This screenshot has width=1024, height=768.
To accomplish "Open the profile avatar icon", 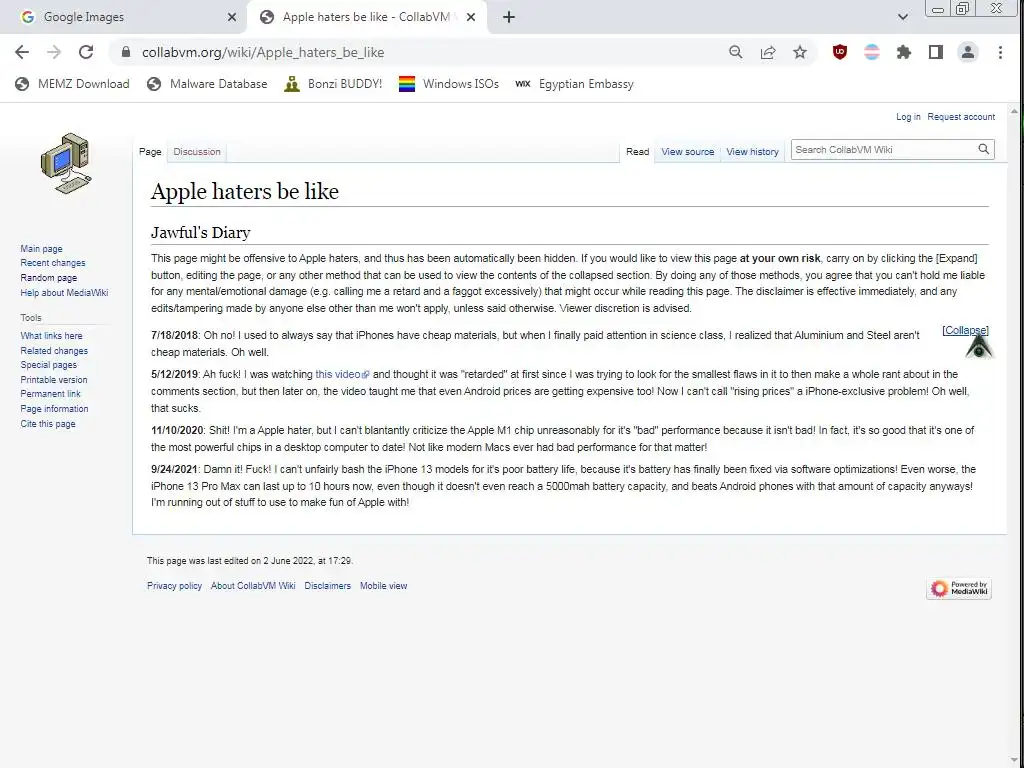I will (968, 52).
